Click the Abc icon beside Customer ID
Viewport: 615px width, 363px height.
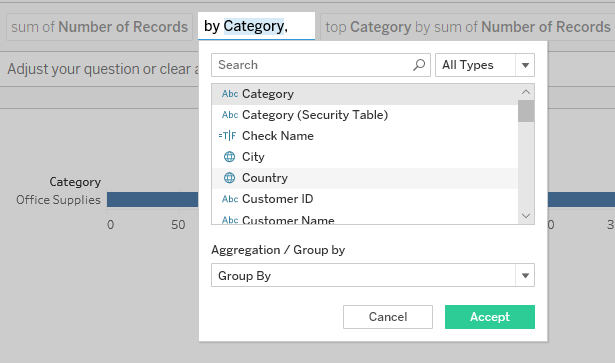click(230, 199)
